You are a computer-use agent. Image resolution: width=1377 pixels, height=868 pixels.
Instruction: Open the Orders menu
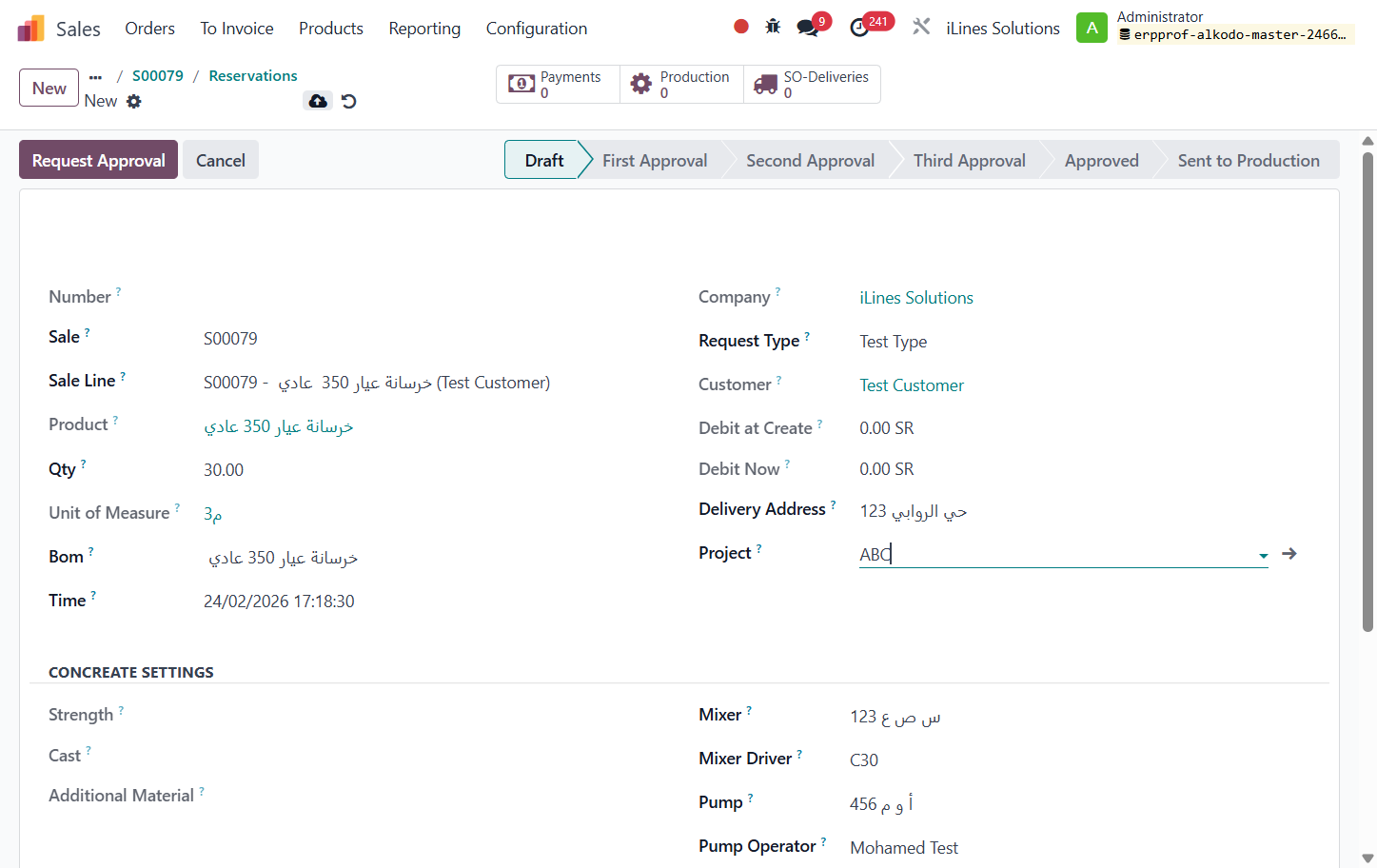(x=150, y=29)
